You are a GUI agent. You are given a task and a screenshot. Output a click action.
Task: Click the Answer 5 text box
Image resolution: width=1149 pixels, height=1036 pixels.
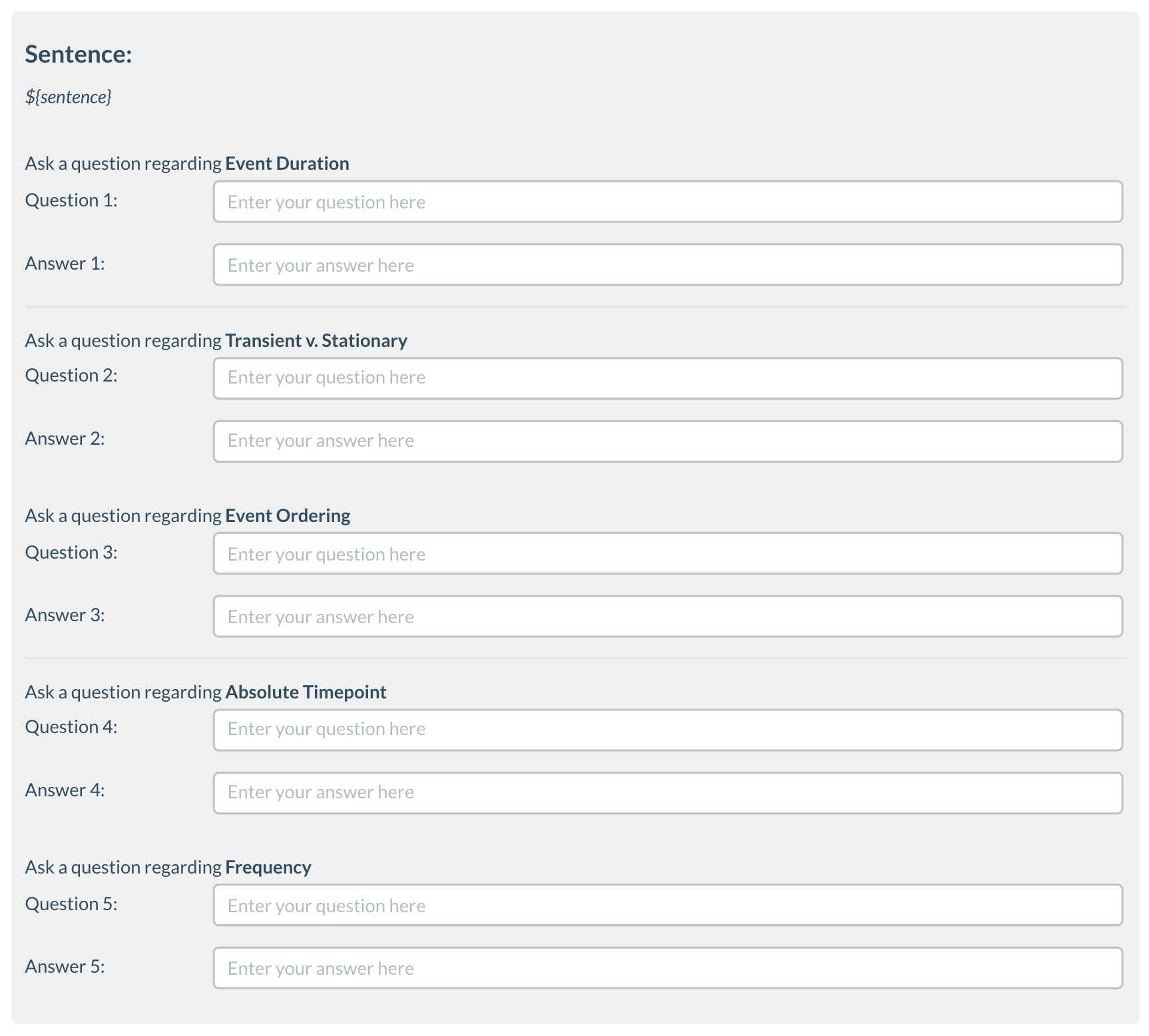pyautogui.click(x=667, y=968)
